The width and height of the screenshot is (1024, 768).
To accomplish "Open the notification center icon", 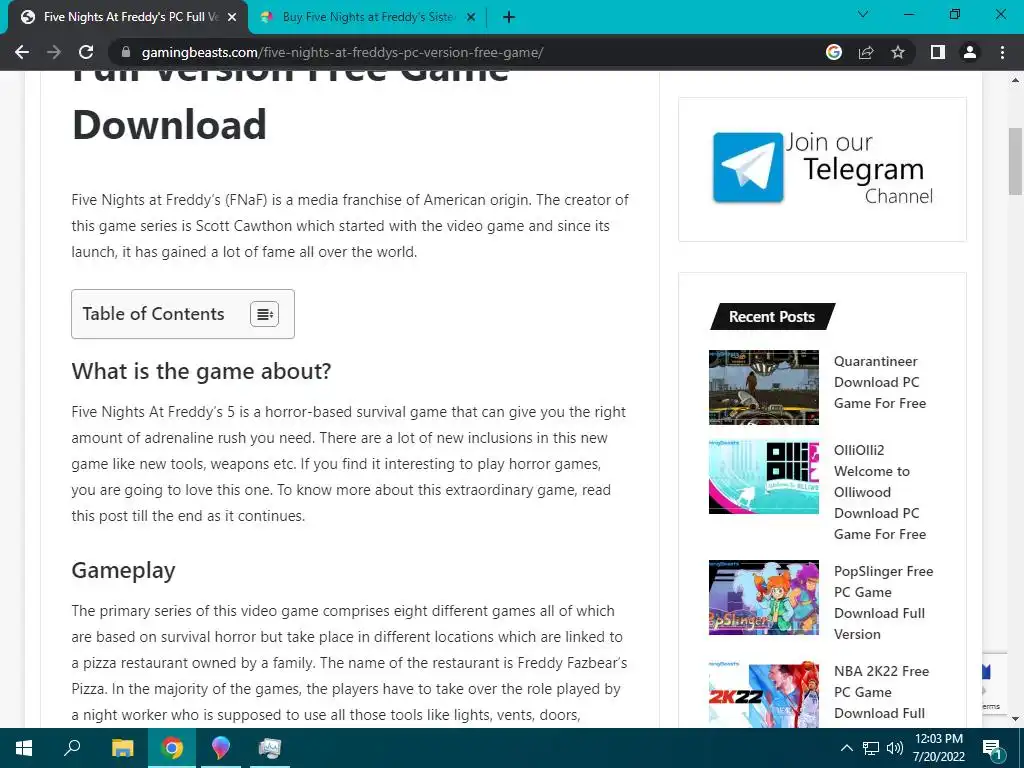I will click(x=992, y=748).
